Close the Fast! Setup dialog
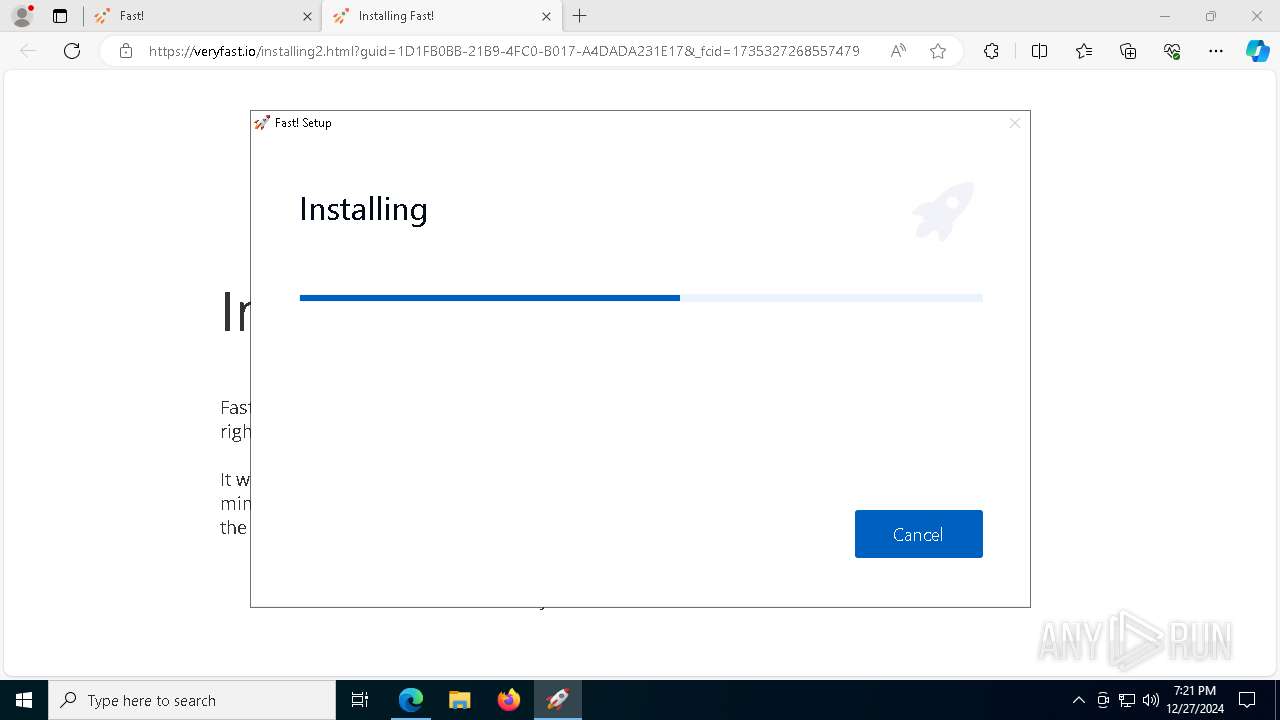The image size is (1280, 720). (x=1014, y=123)
